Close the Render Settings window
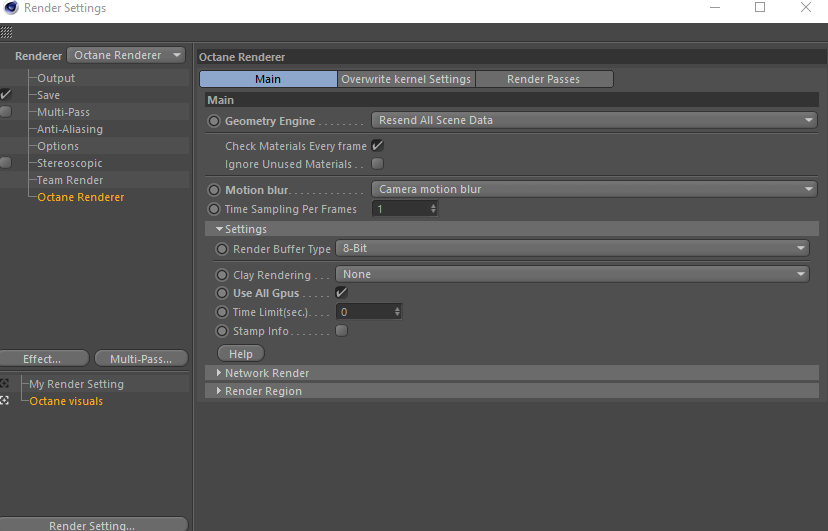 point(806,7)
